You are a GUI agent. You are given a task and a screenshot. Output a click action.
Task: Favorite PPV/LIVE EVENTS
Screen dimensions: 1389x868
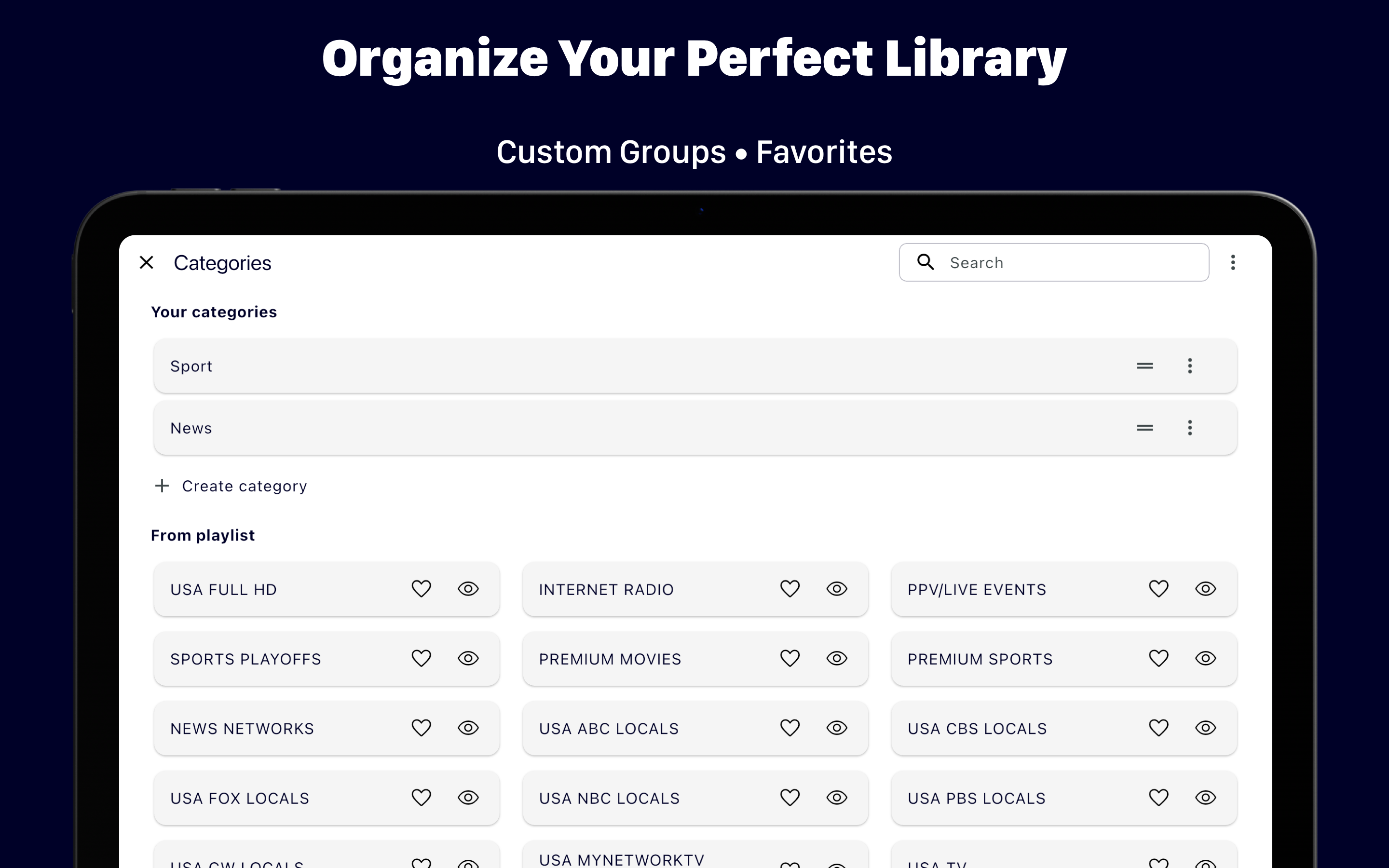tap(1159, 589)
